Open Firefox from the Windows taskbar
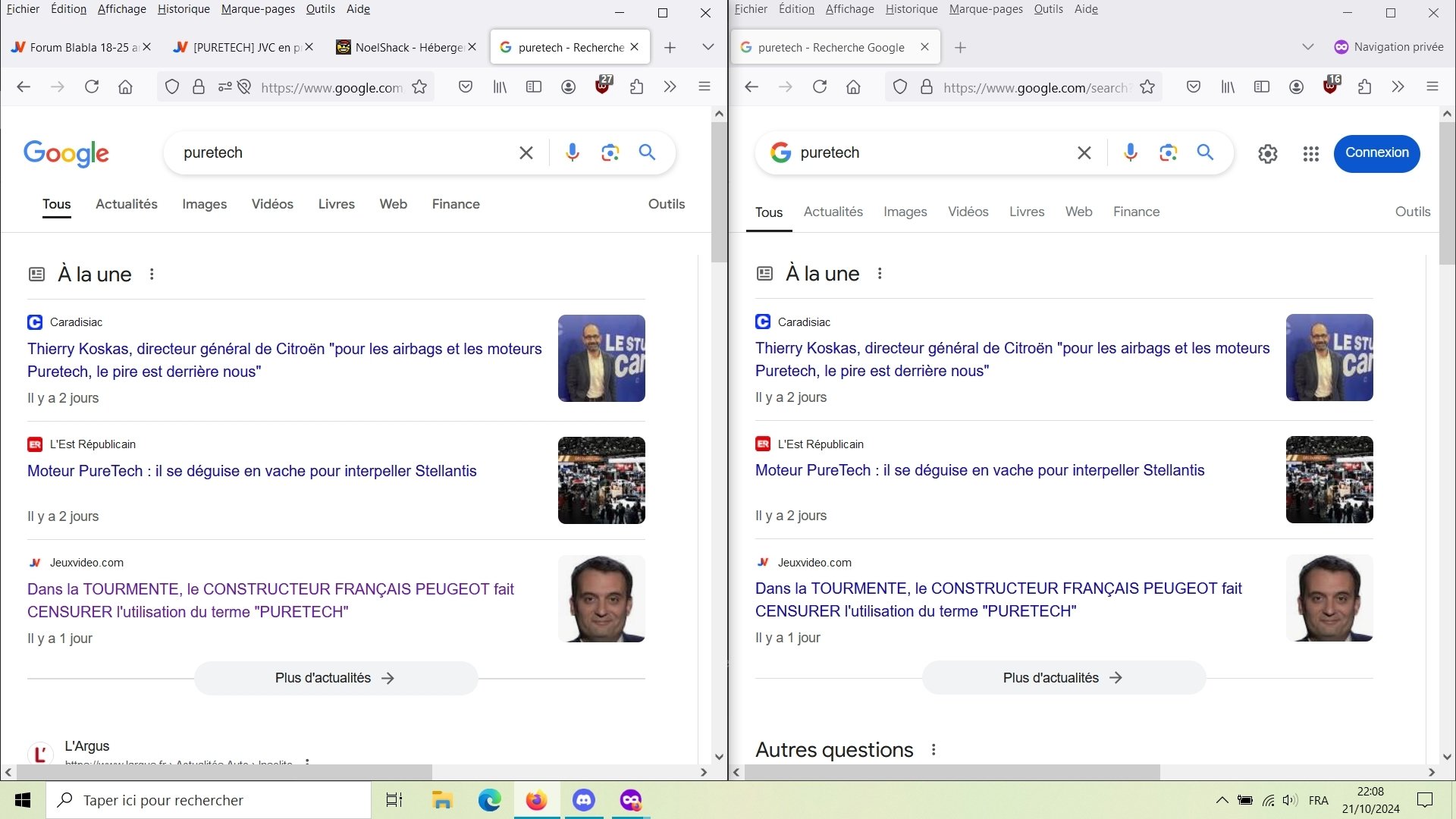Viewport: 1456px width, 819px height. (537, 800)
